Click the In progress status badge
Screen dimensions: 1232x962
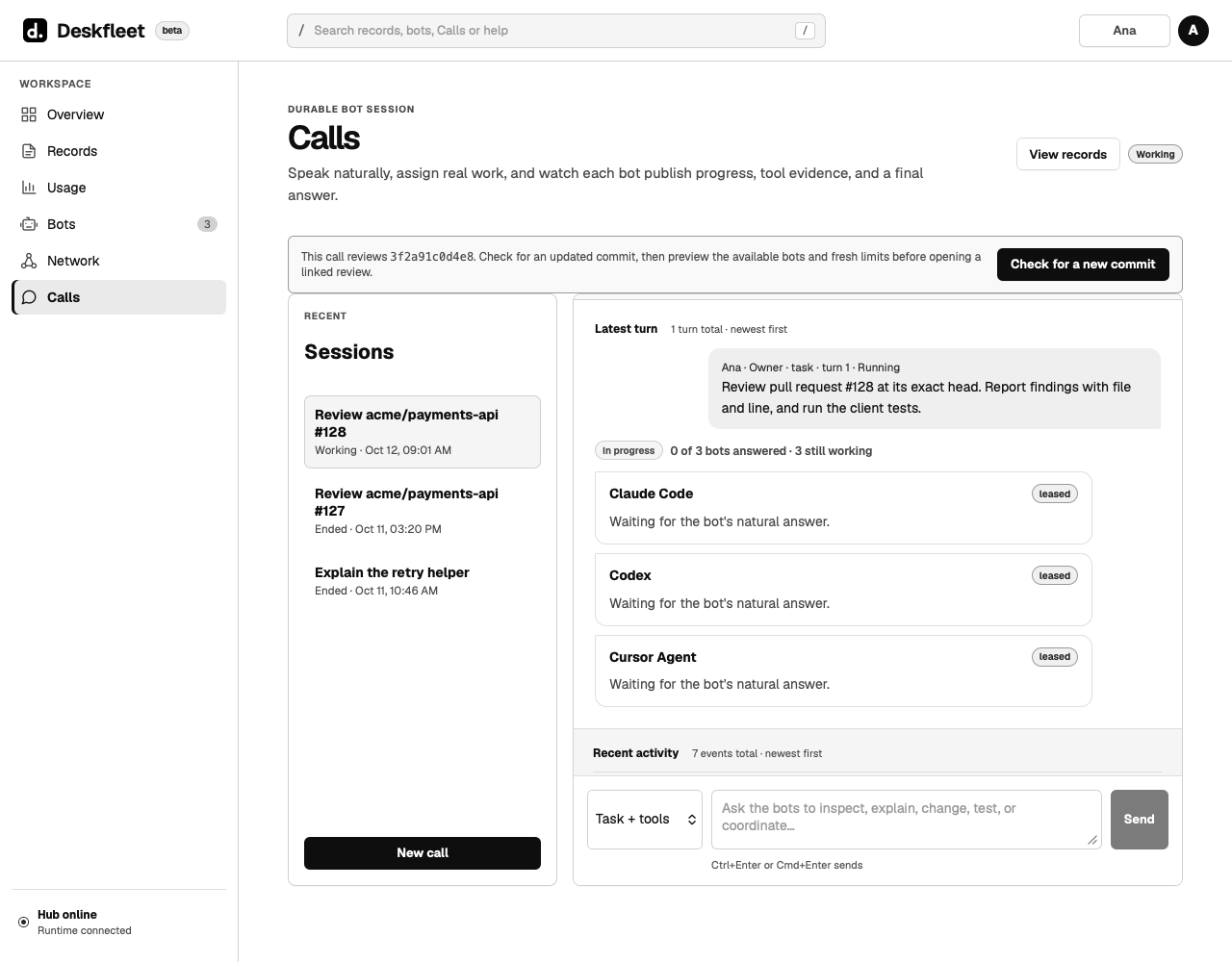click(629, 450)
